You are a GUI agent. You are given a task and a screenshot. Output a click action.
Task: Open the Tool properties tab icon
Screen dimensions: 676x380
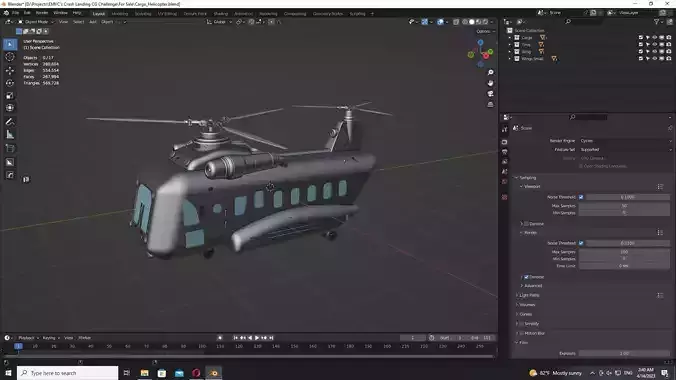pos(504,129)
